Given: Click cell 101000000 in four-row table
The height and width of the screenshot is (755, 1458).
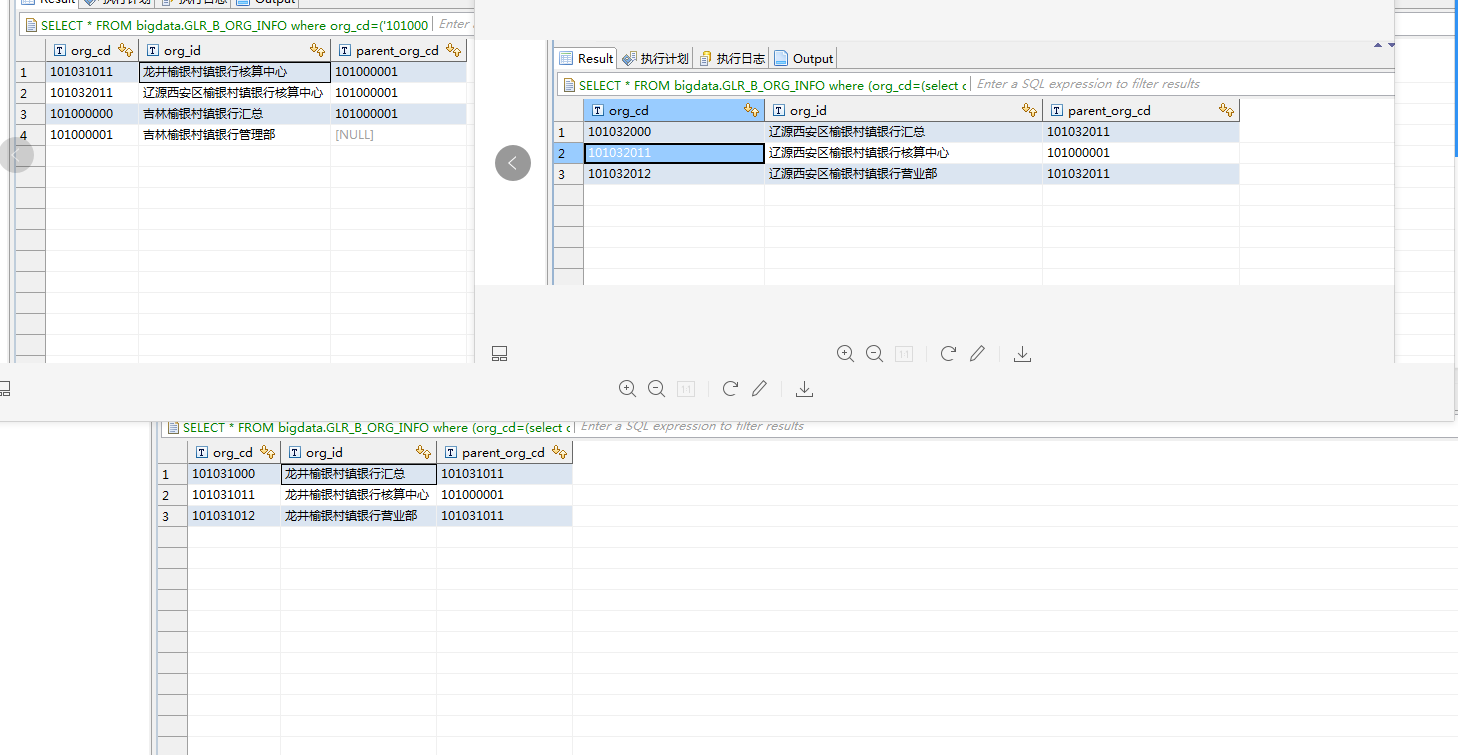Looking at the screenshot, I should 92,113.
